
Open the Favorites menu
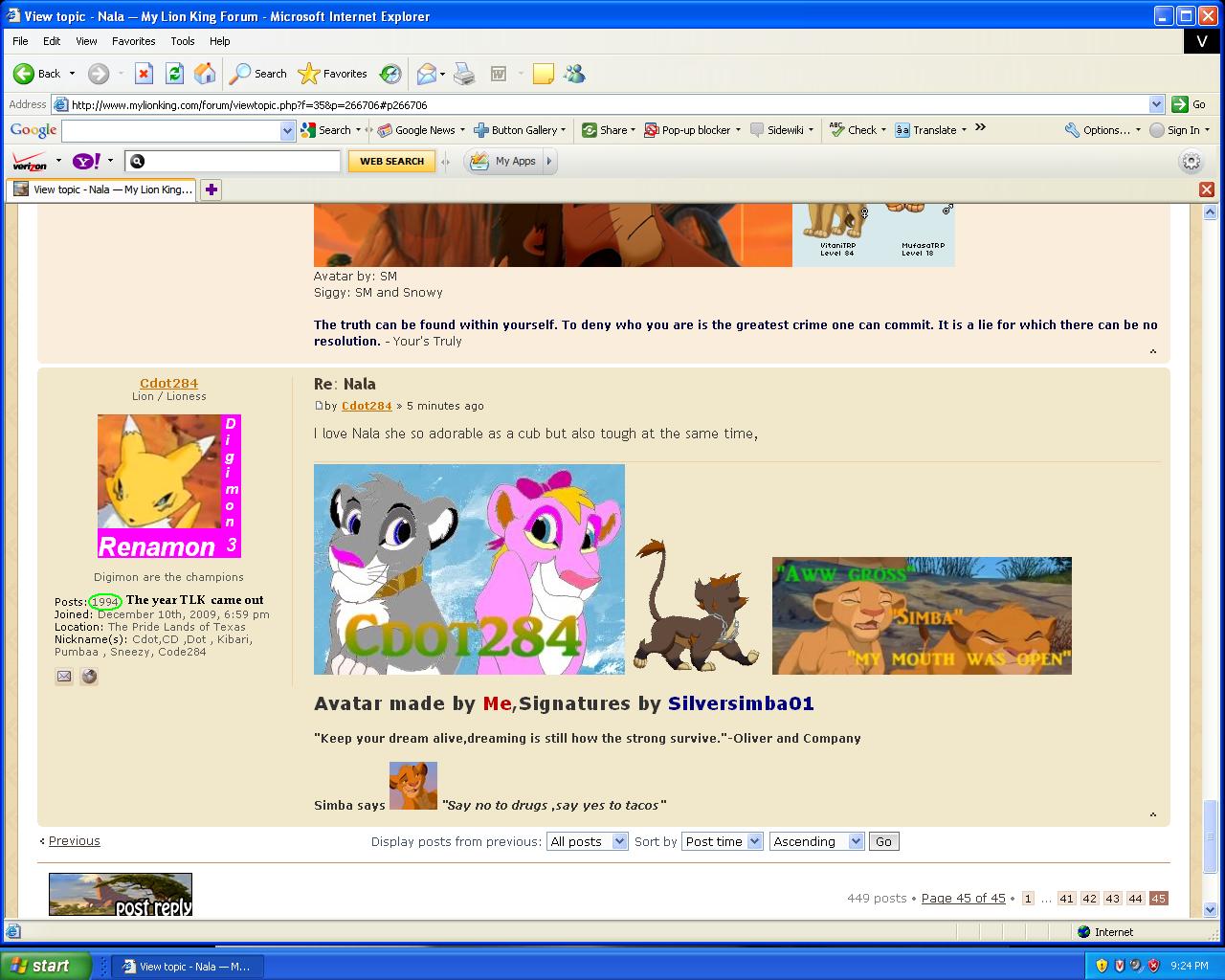(133, 41)
